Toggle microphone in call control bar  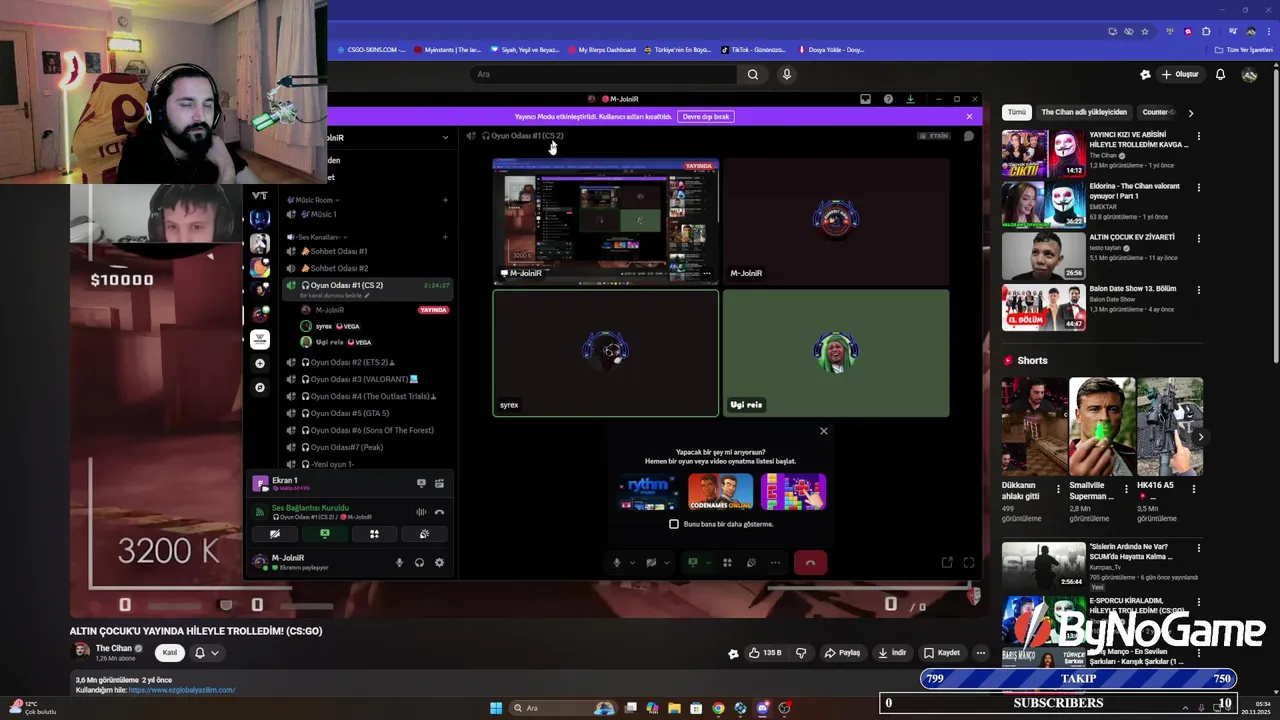617,563
